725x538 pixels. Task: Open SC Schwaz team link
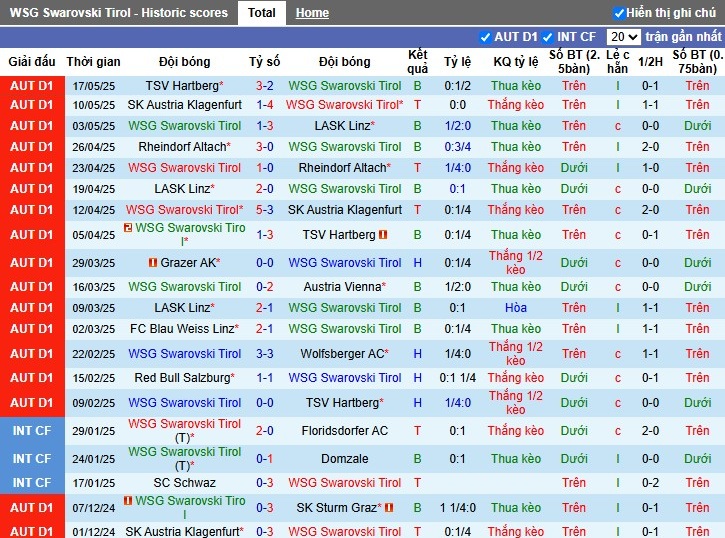[184, 483]
